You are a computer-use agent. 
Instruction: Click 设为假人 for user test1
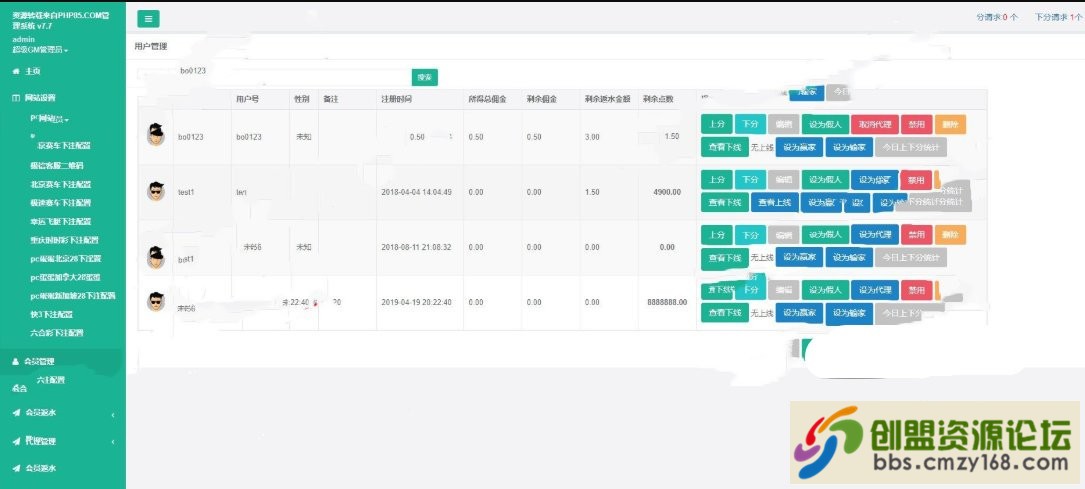click(825, 180)
